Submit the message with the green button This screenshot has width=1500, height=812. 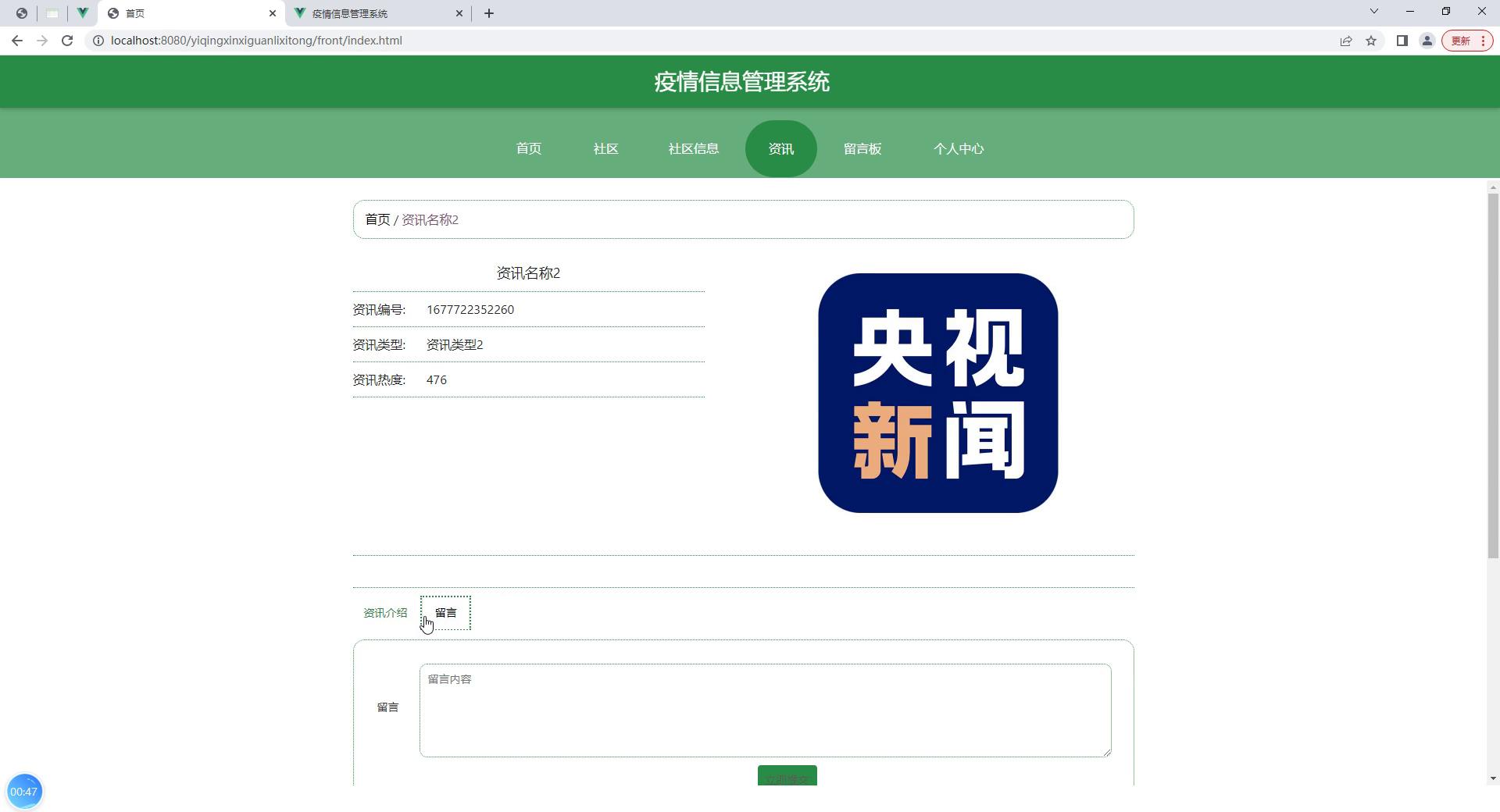pos(787,775)
